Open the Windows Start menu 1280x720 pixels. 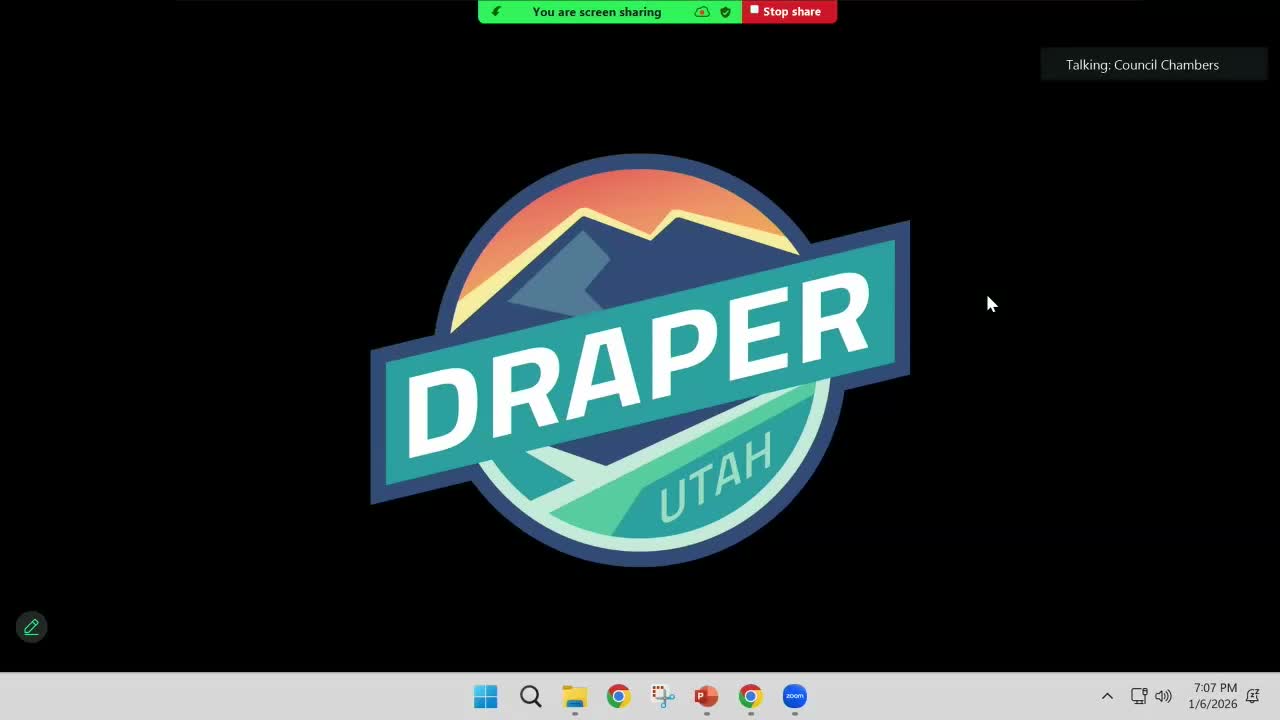pos(486,697)
